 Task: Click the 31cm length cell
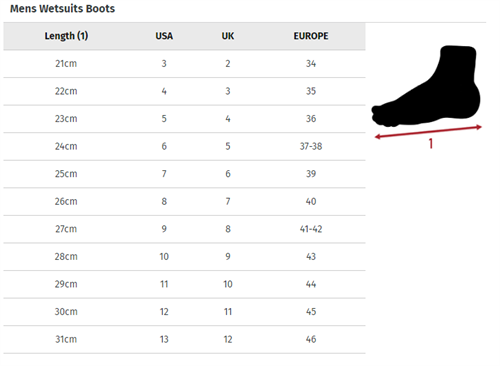point(66,339)
